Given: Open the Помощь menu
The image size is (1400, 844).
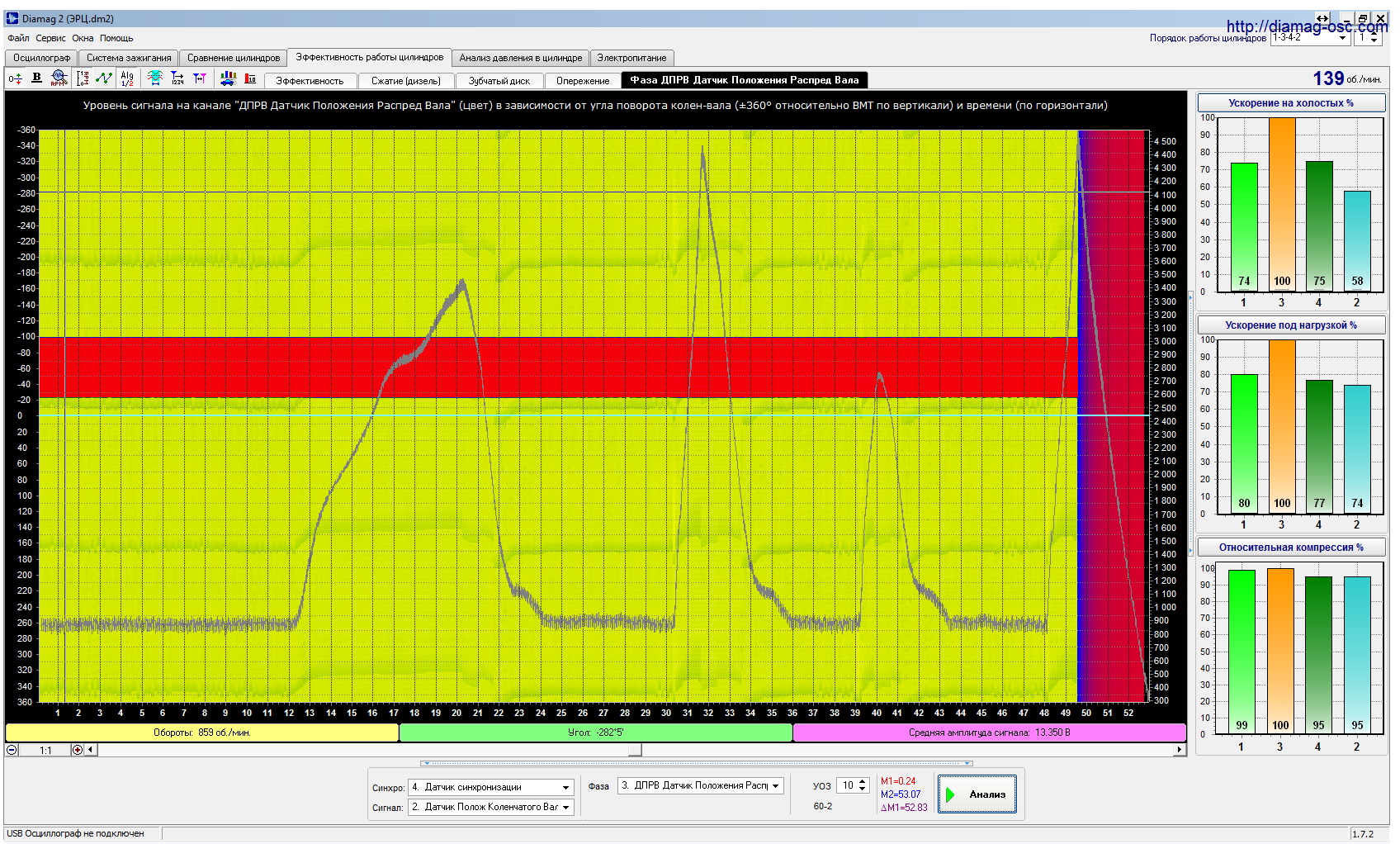Looking at the screenshot, I should click(116, 38).
